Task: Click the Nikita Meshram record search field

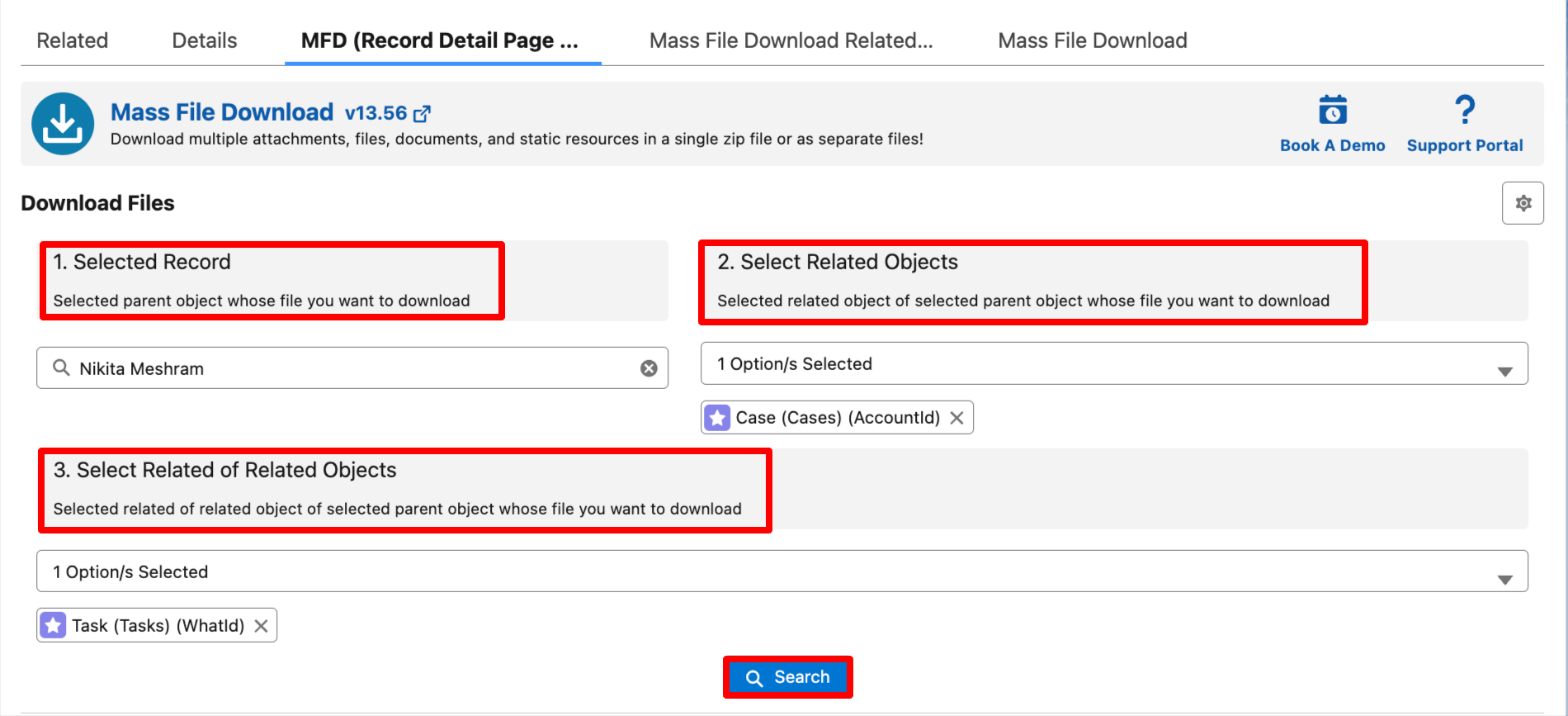Action: coord(352,368)
